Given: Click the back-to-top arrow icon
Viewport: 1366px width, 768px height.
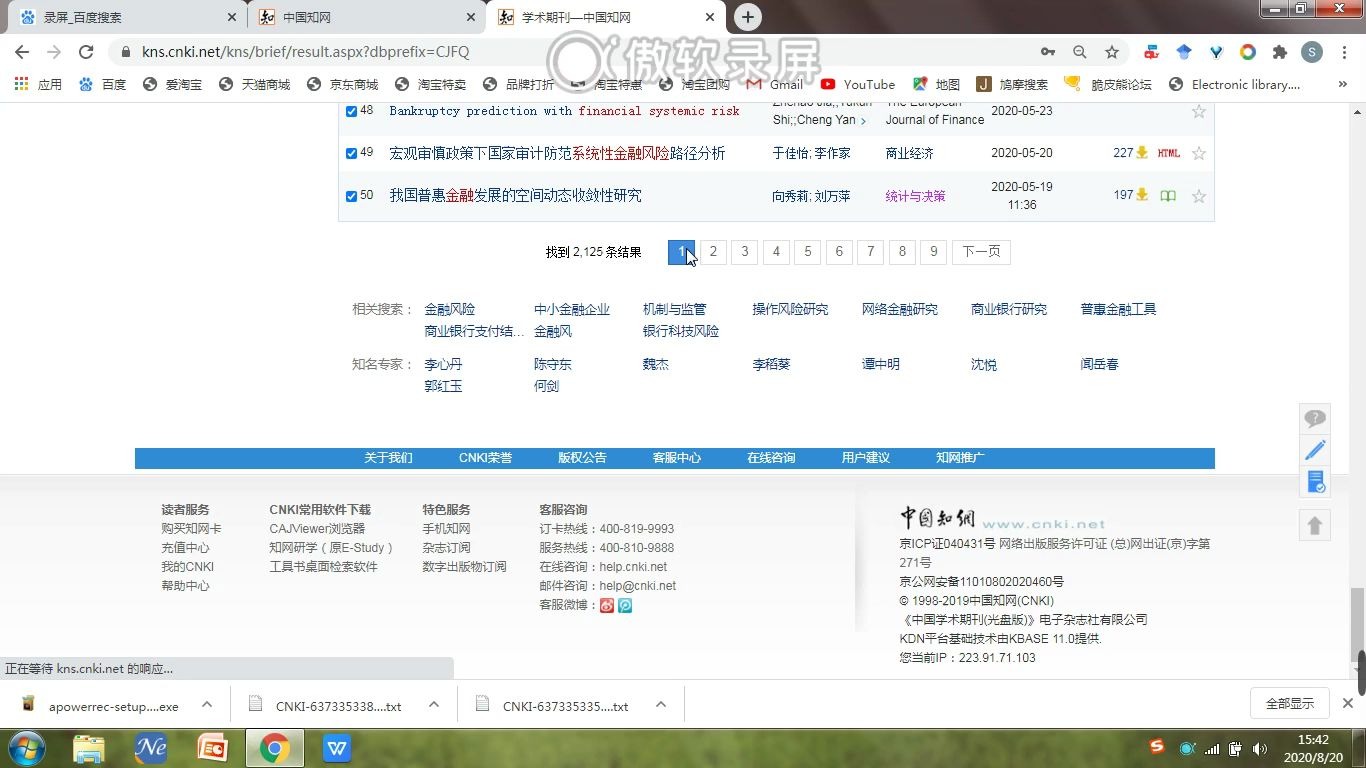Looking at the screenshot, I should (x=1315, y=525).
